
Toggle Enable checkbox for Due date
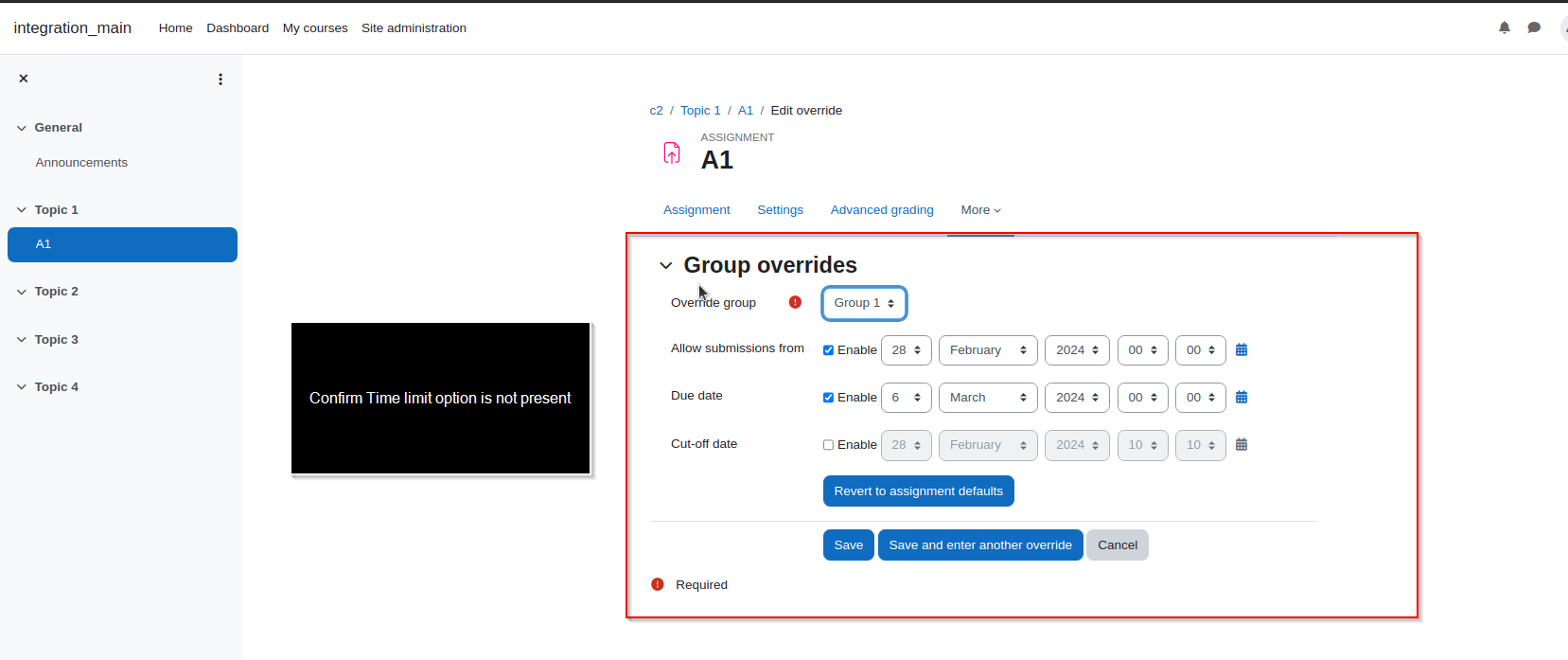coord(828,398)
